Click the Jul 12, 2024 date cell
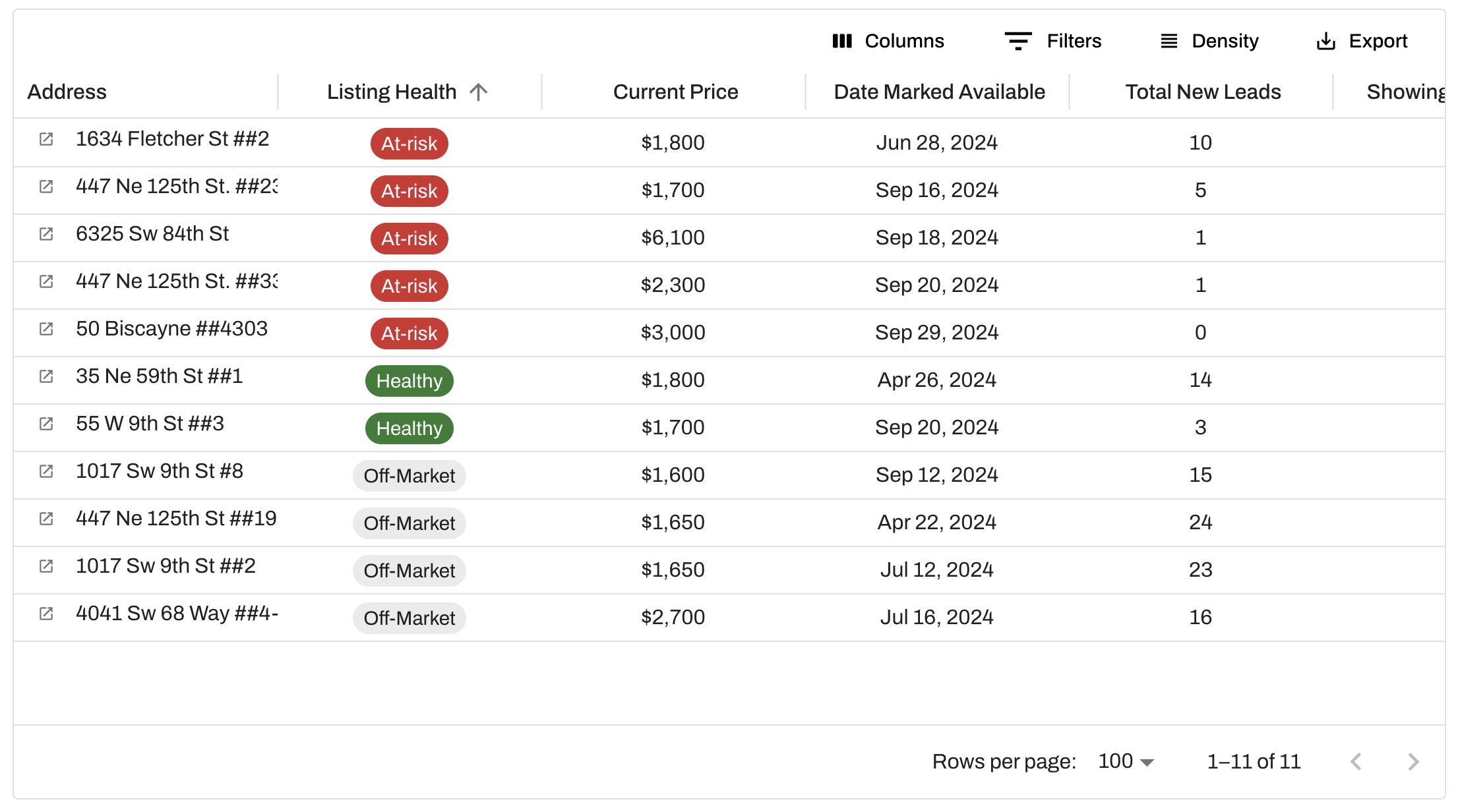The image size is (1460, 812). (936, 570)
